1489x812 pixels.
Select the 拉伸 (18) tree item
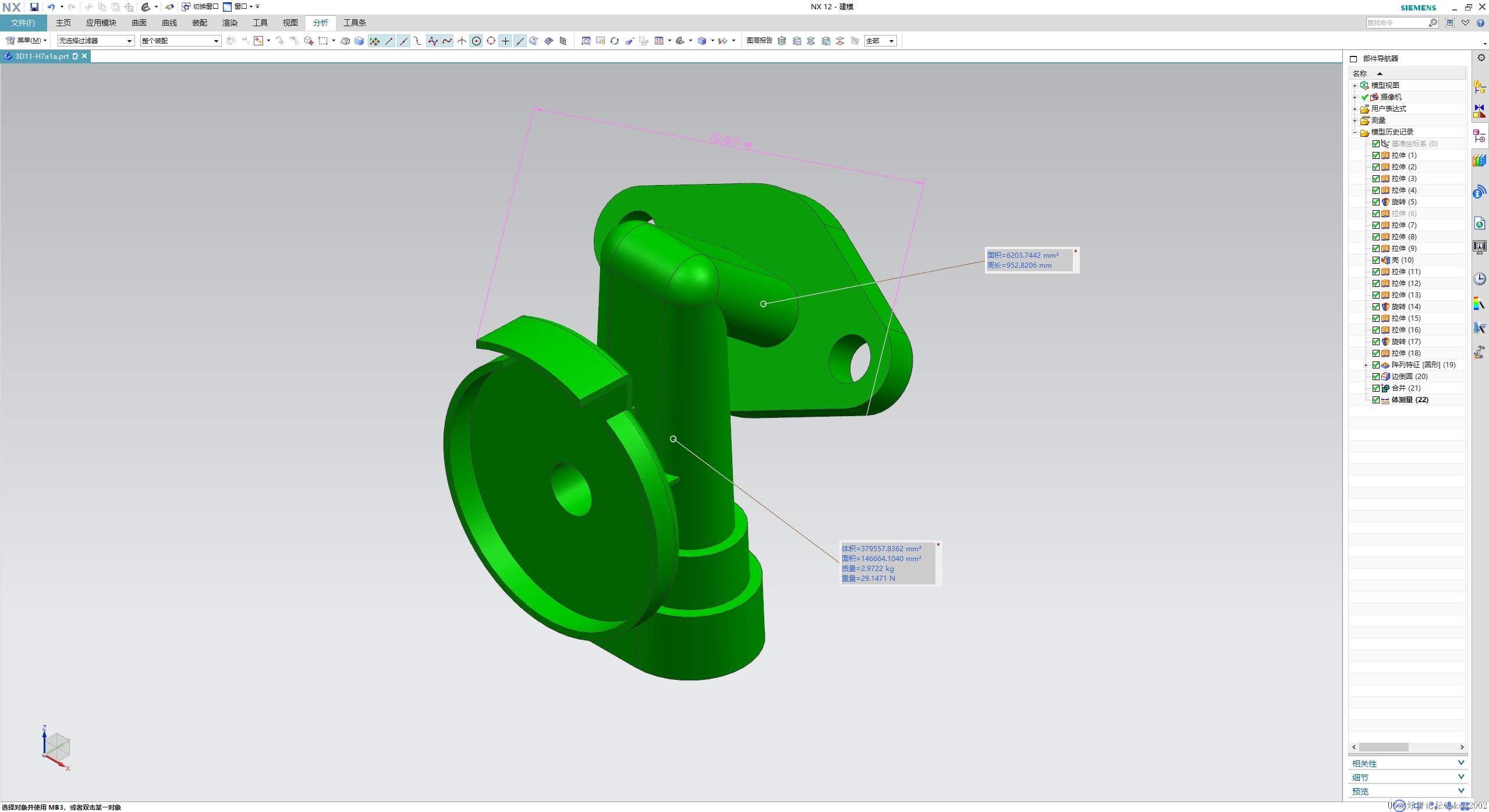coord(1406,353)
